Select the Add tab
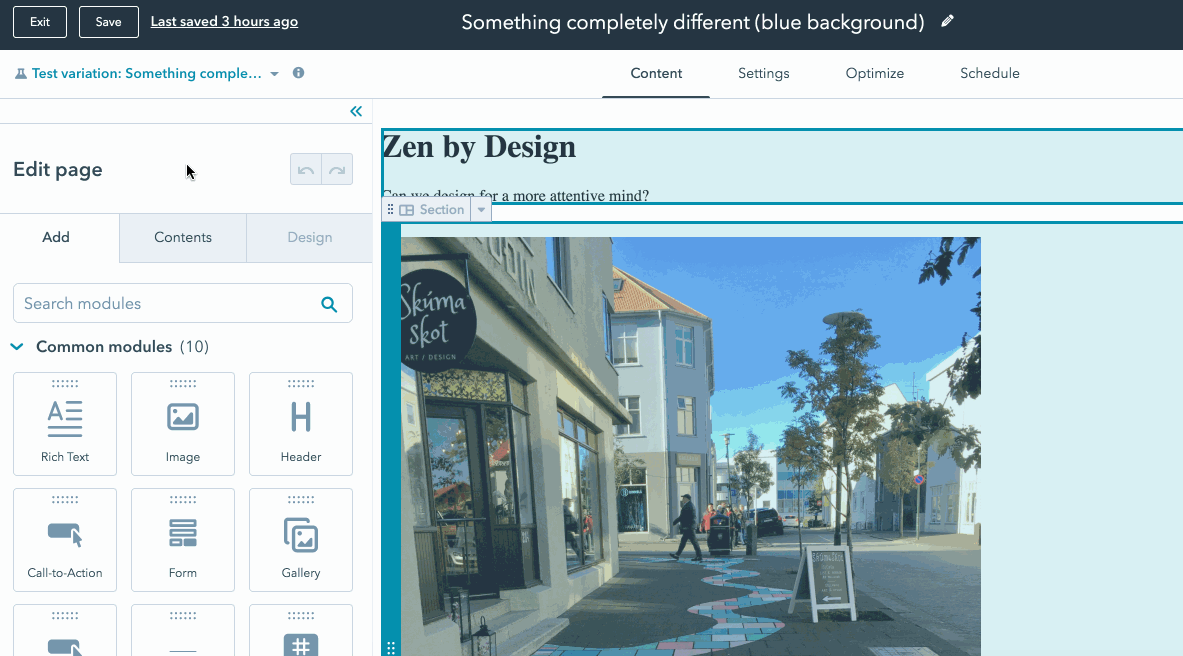The width and height of the screenshot is (1183, 656). (x=56, y=237)
